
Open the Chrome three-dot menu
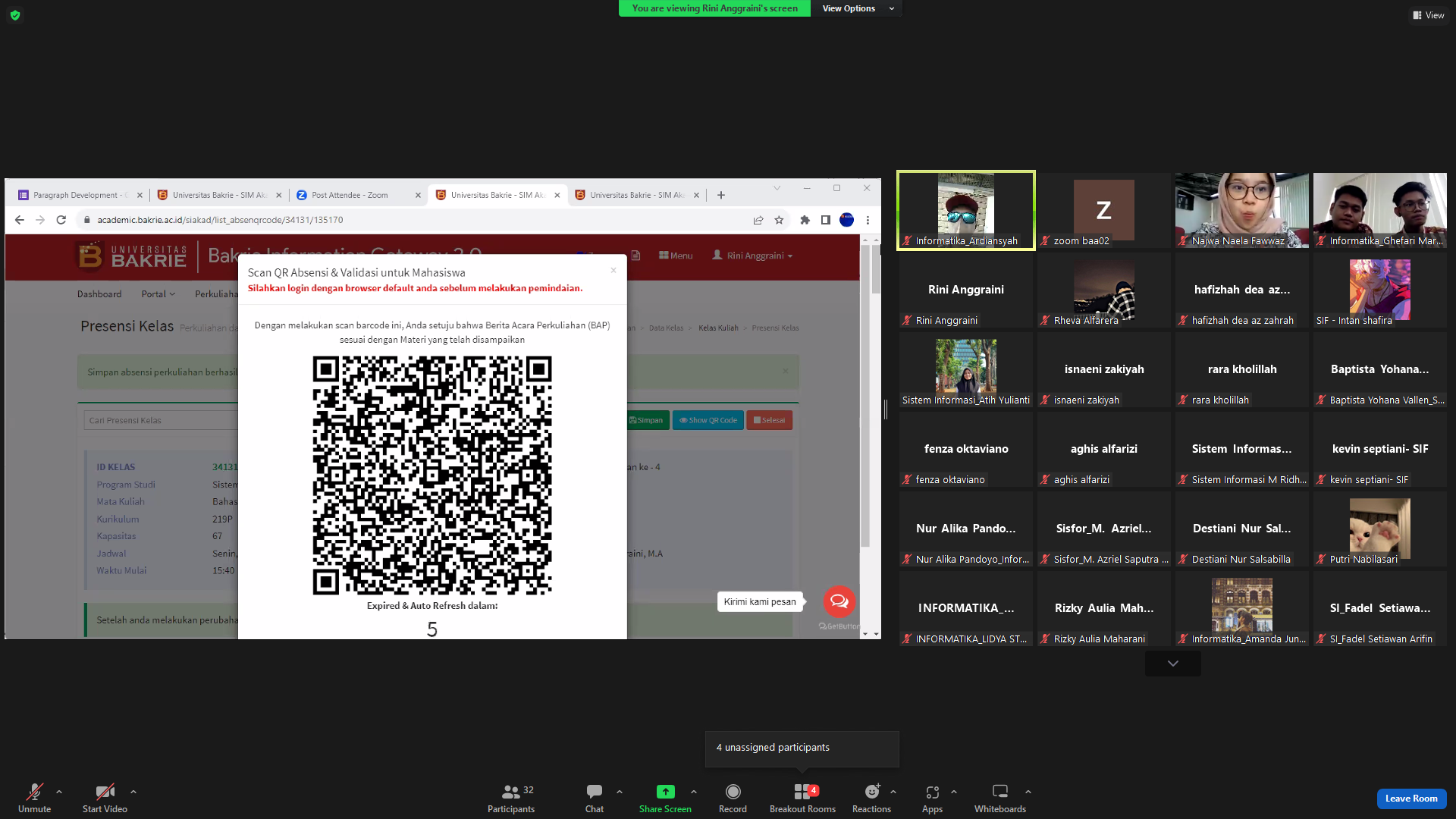tap(868, 220)
